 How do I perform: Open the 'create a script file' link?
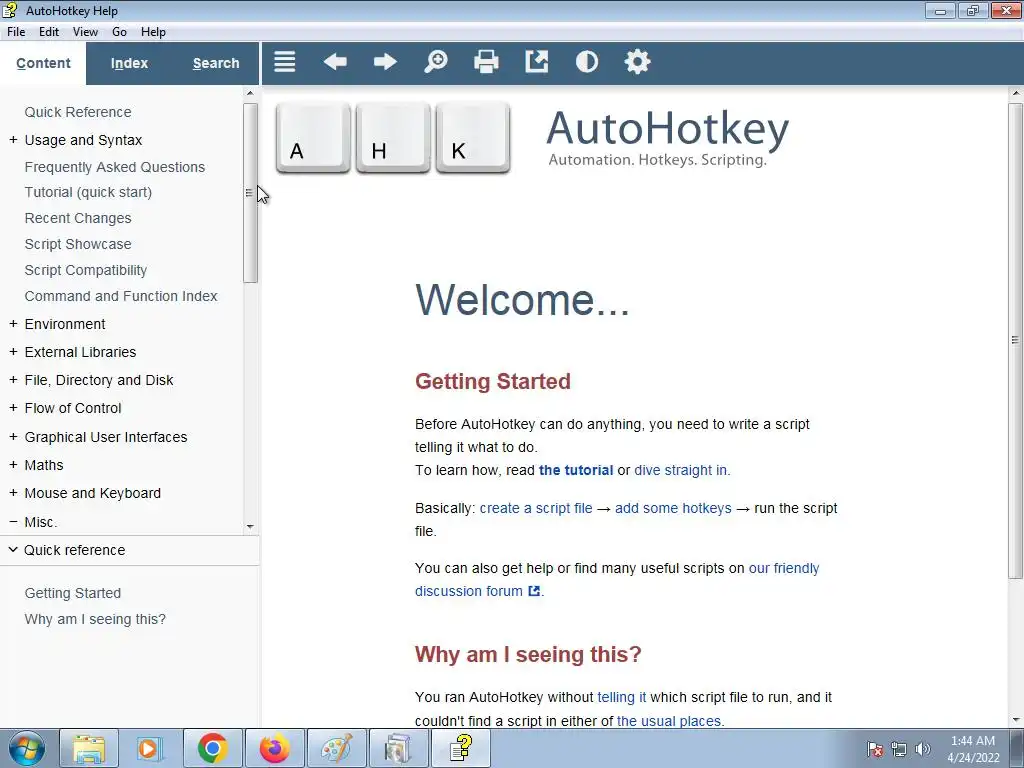click(x=536, y=508)
